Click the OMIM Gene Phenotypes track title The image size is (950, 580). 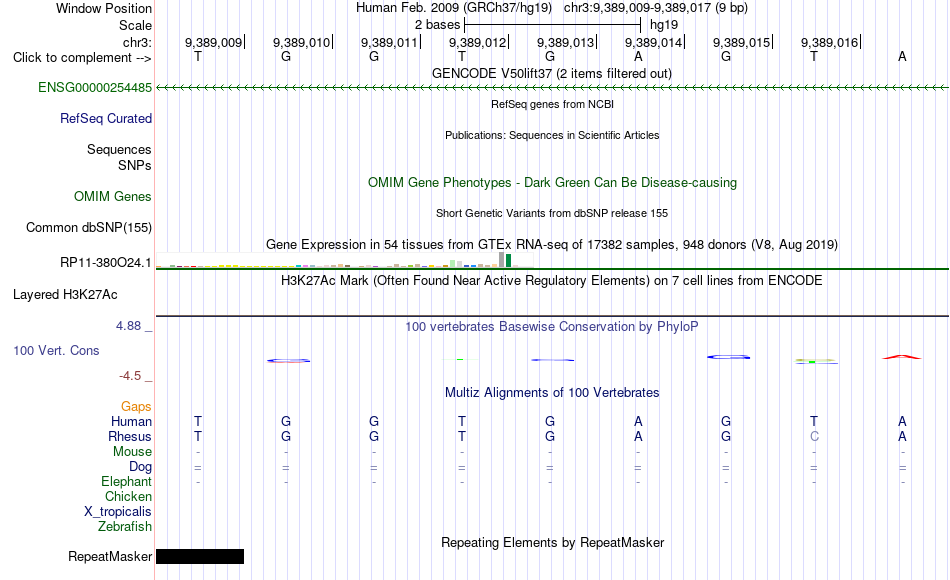click(552, 182)
